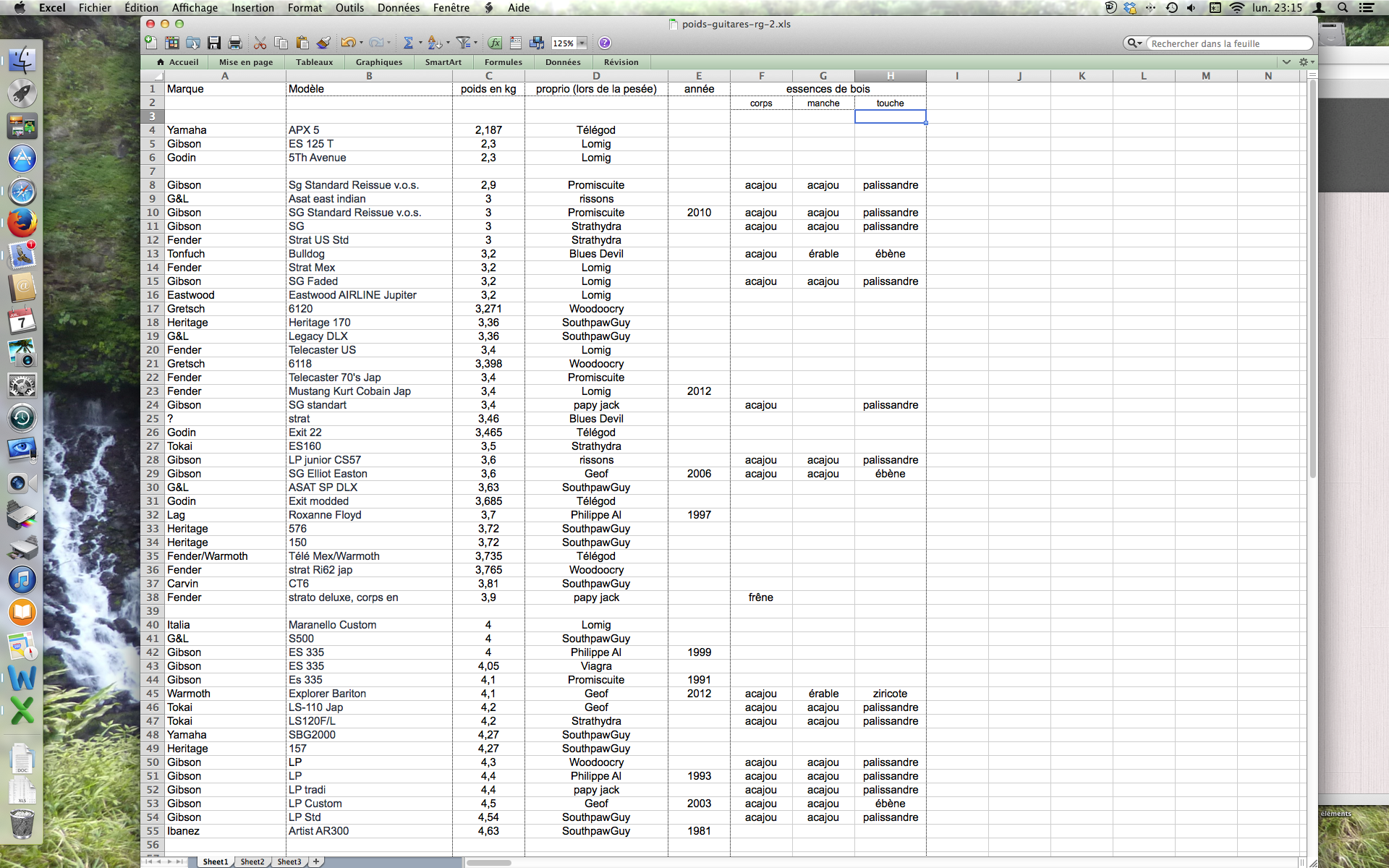
Task: Create a new workbook with toolbar icon
Action: tap(150, 43)
